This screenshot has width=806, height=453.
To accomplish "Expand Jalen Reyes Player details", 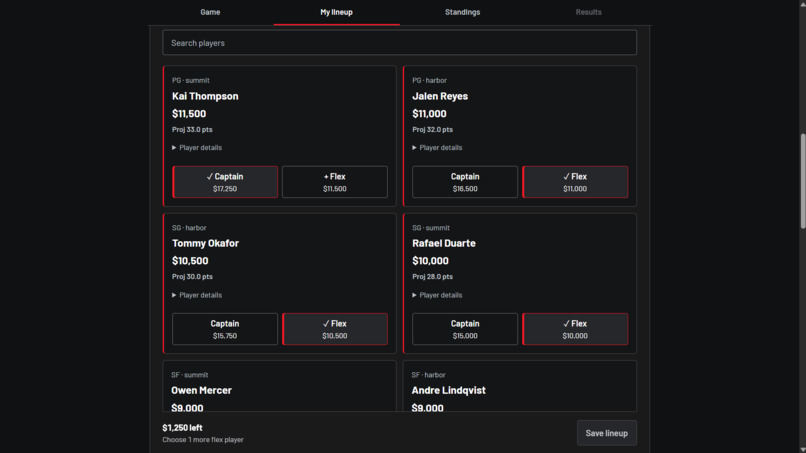I will 437,148.
